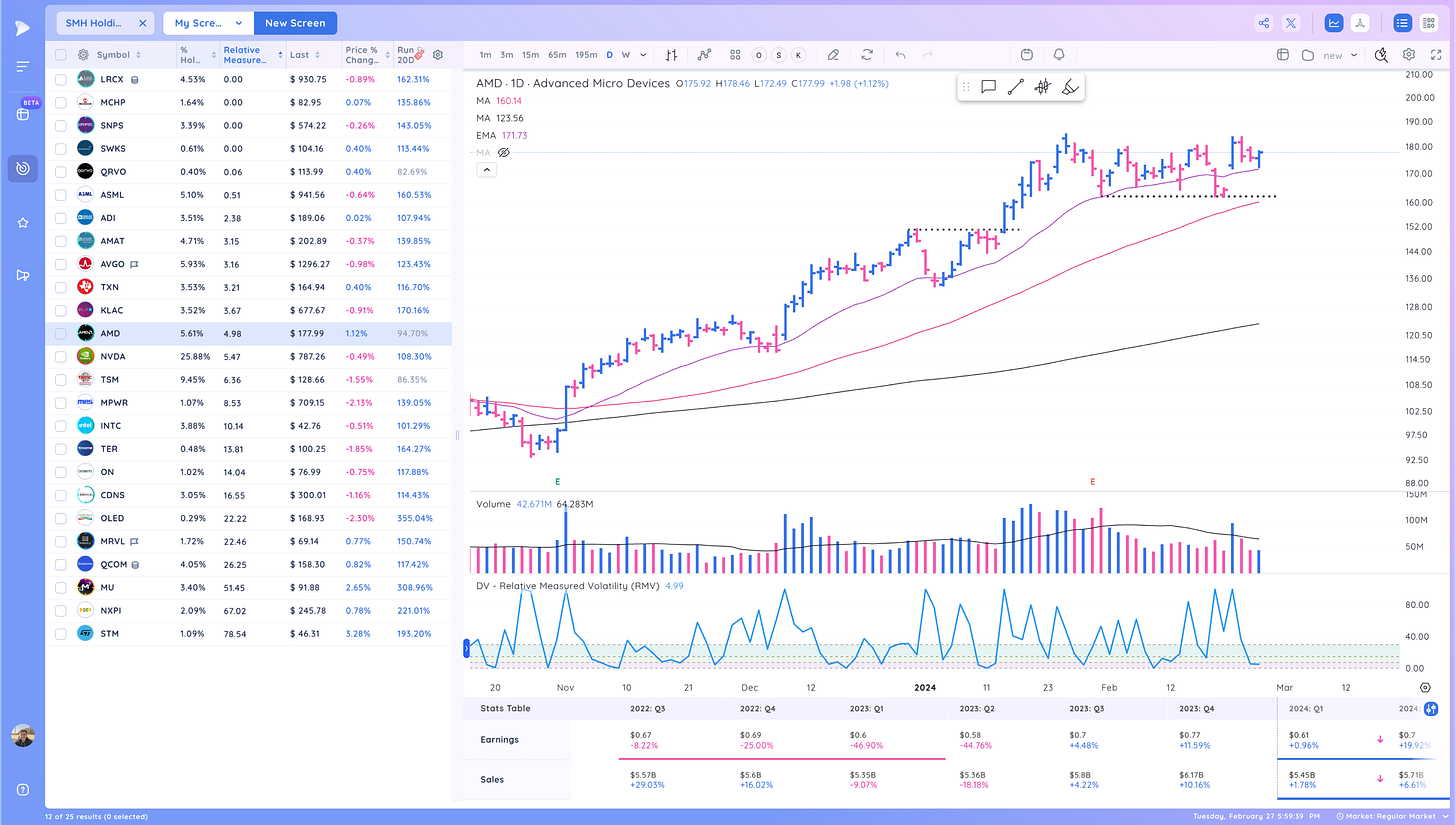Open chart type candlestick selector
This screenshot has height=825, width=1456.
click(x=673, y=55)
